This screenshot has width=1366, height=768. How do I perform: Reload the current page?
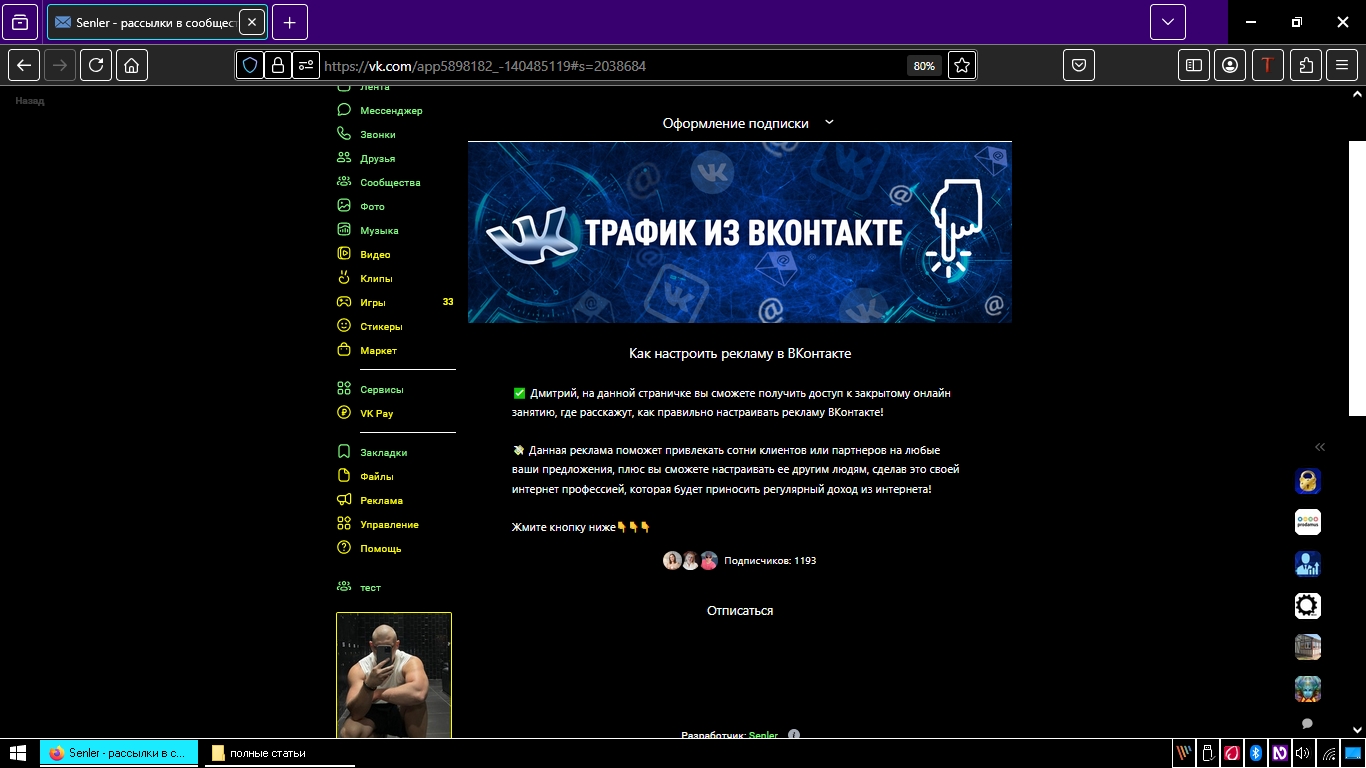(96, 65)
